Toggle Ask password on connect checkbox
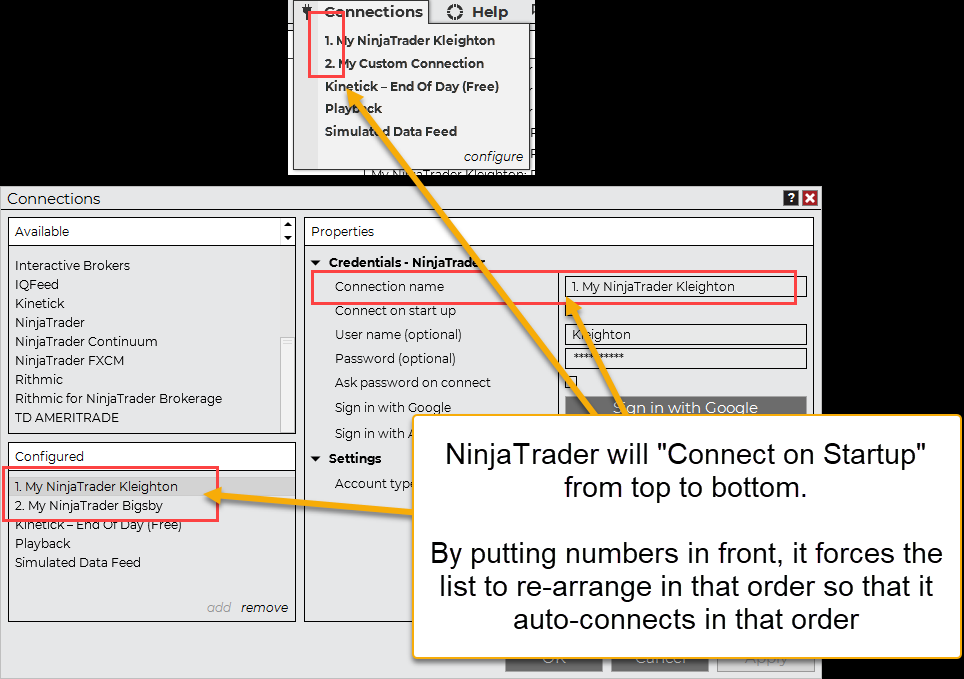 (x=571, y=382)
